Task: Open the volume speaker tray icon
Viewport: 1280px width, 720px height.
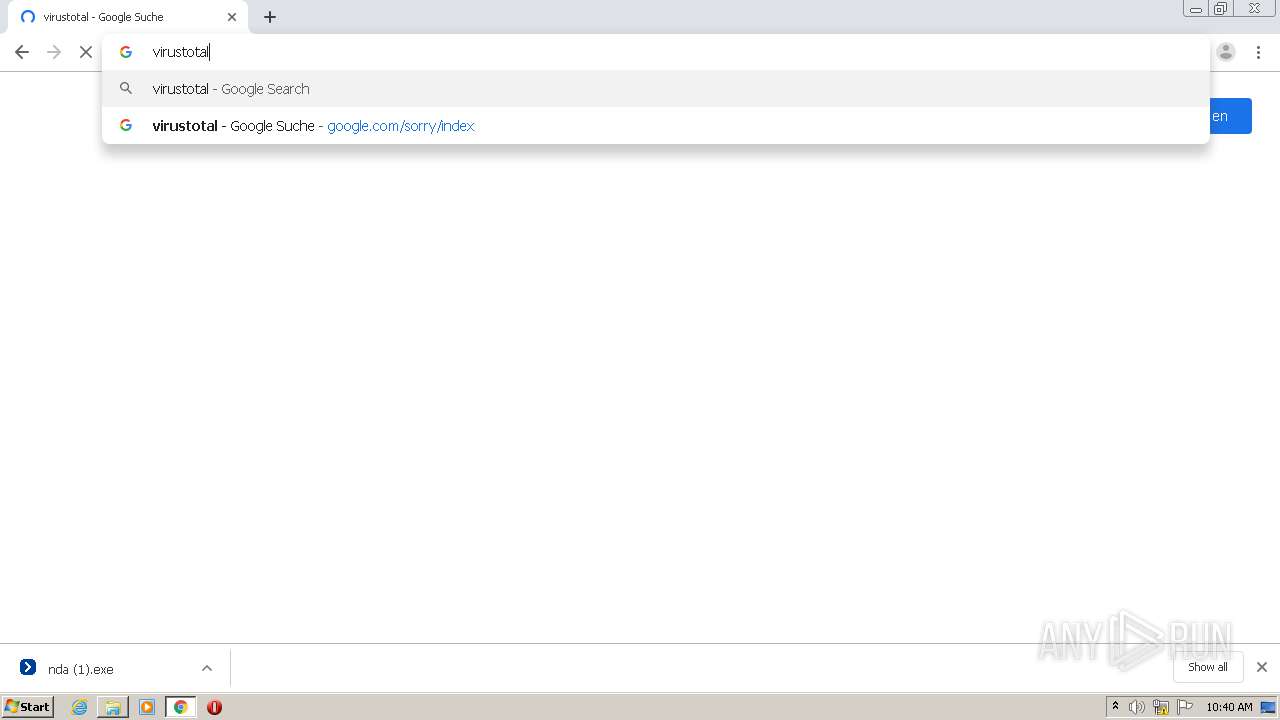Action: 1137,707
